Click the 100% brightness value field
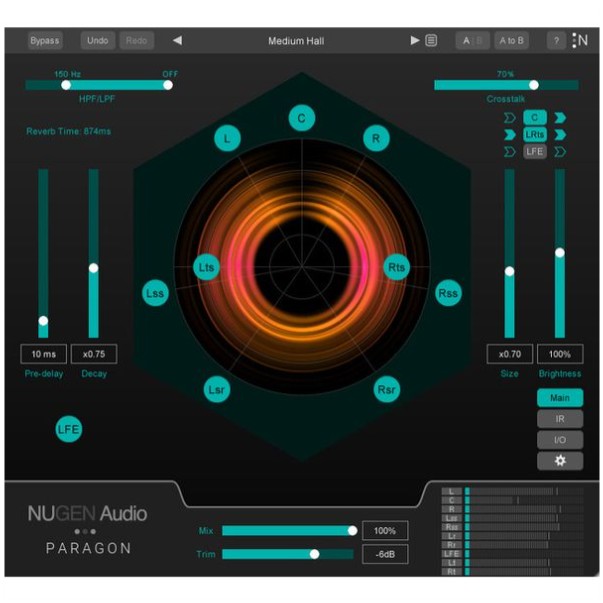The height and width of the screenshot is (603, 603). click(x=560, y=354)
